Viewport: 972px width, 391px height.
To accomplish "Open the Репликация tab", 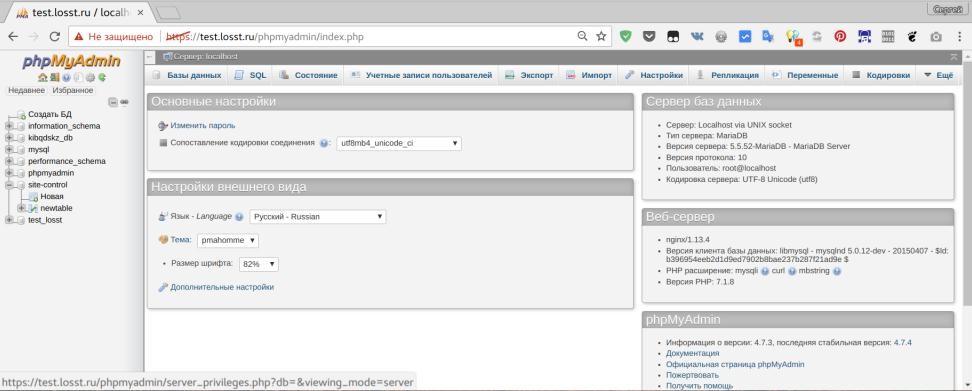I will pyautogui.click(x=727, y=75).
